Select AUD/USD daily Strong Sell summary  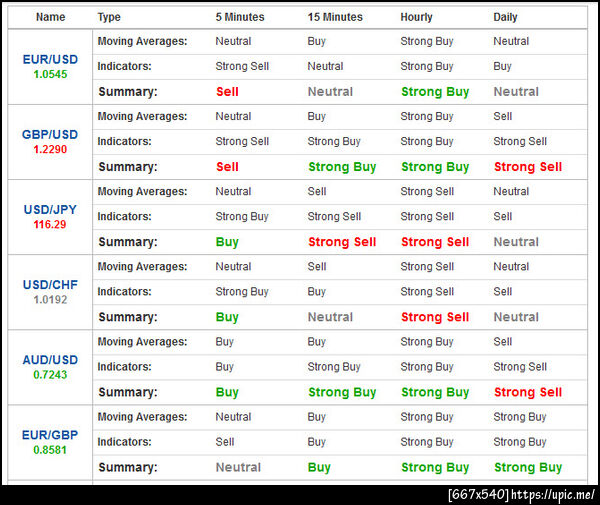click(528, 392)
